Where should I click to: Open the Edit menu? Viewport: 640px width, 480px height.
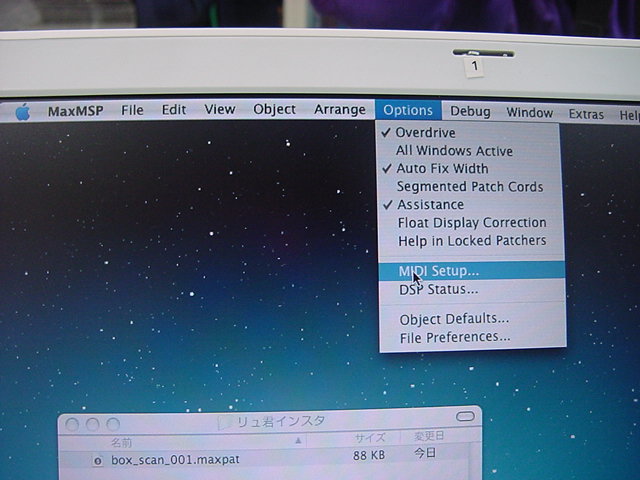(174, 110)
